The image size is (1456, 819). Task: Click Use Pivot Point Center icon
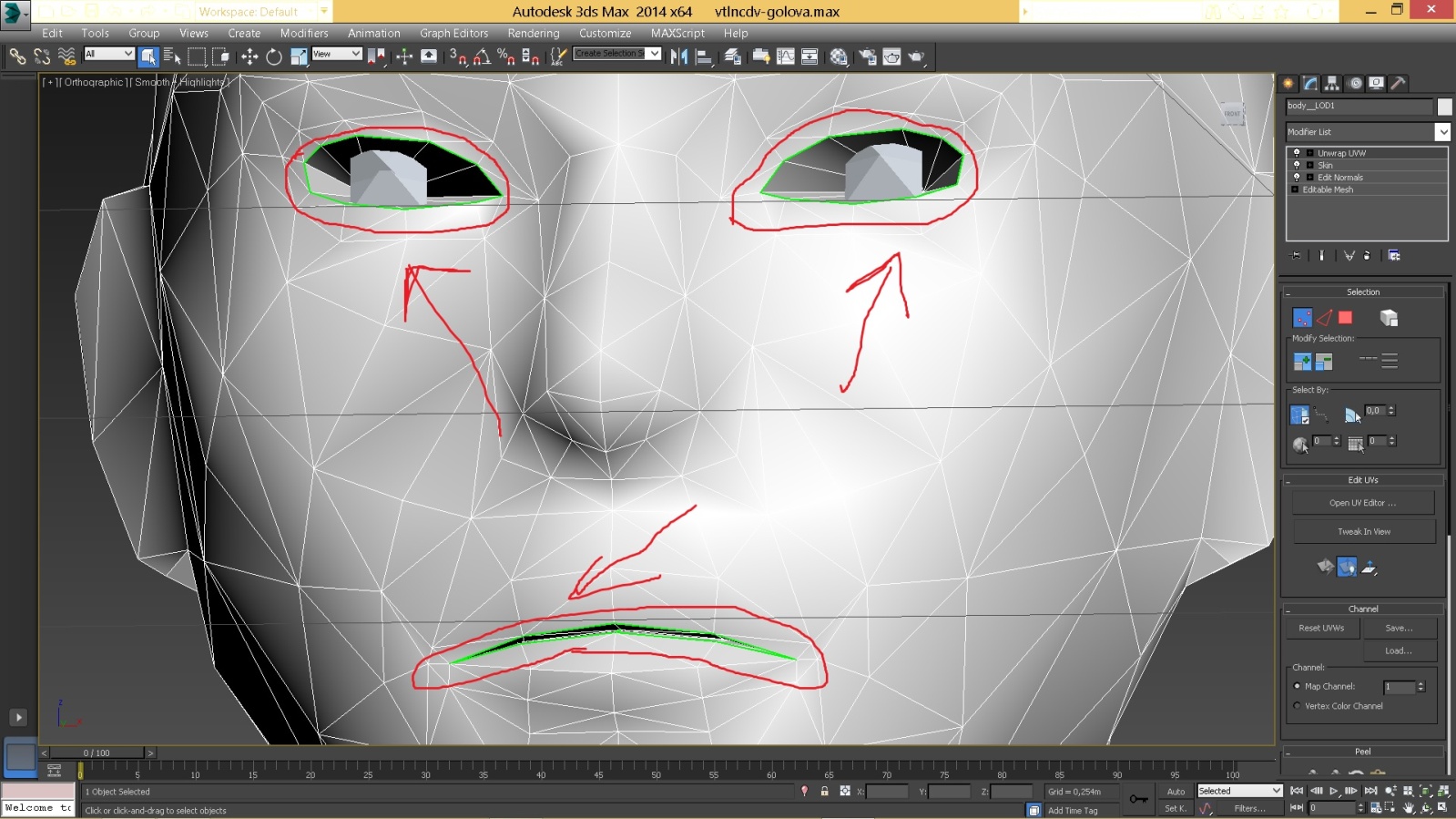(375, 56)
